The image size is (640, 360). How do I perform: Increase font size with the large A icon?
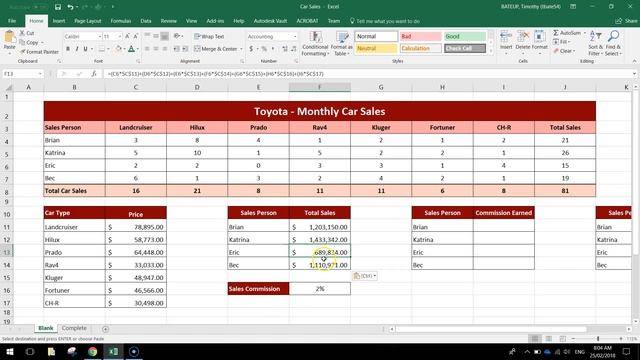coord(127,36)
